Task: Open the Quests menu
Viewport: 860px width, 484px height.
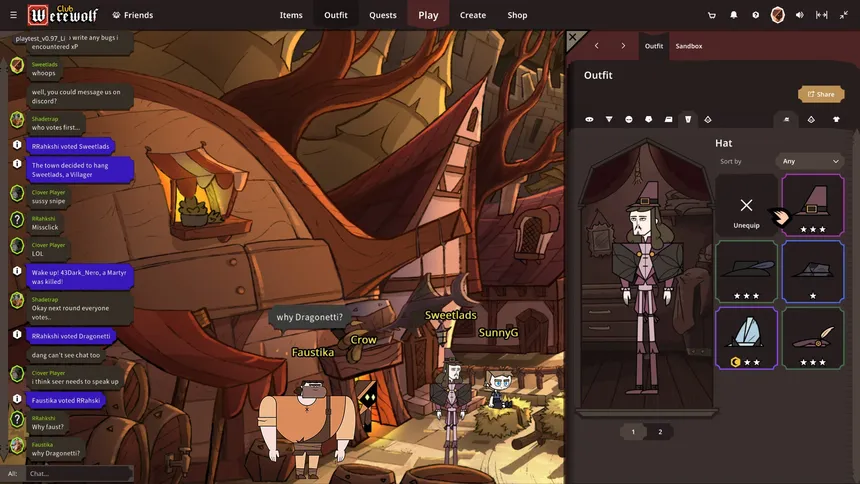Action: coord(383,15)
